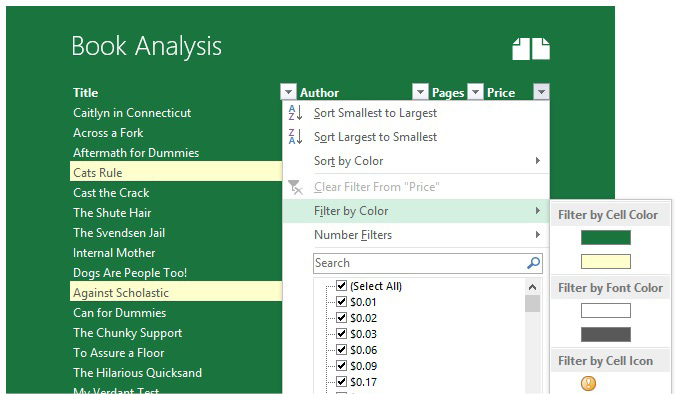
Task: Click the clear filter funnel icon
Action: tap(295, 187)
